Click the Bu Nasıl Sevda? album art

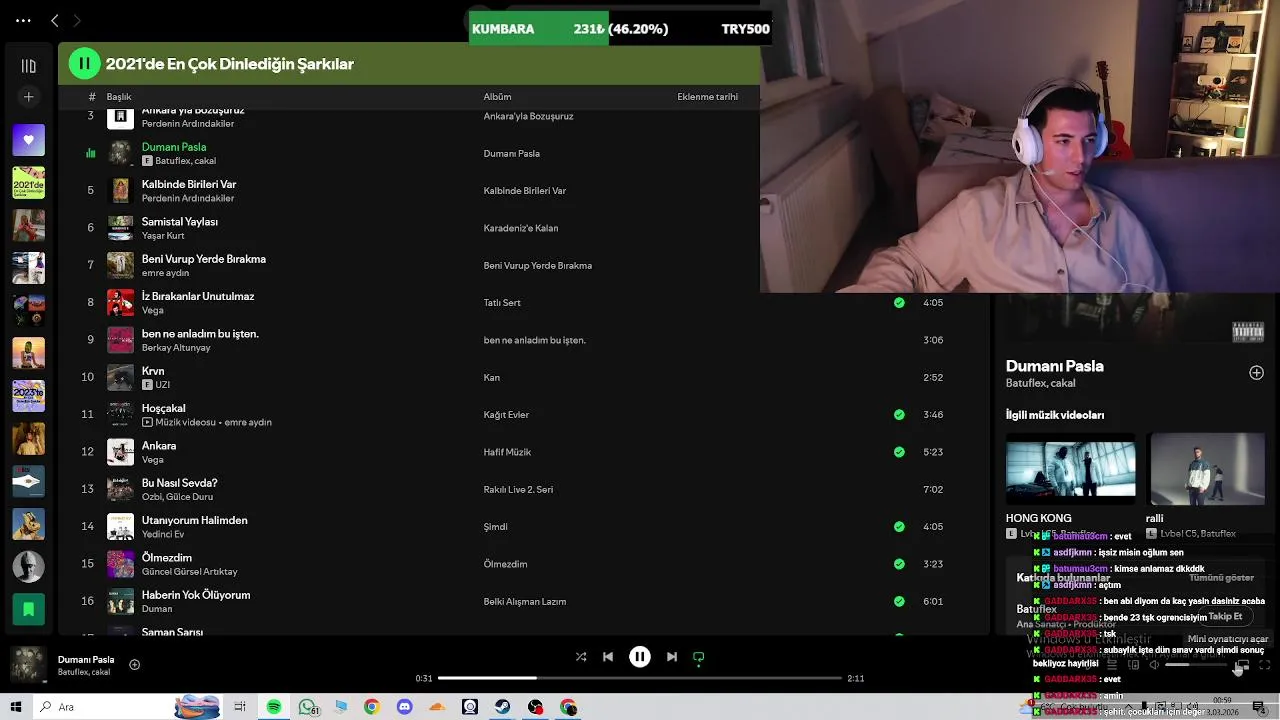[120, 489]
